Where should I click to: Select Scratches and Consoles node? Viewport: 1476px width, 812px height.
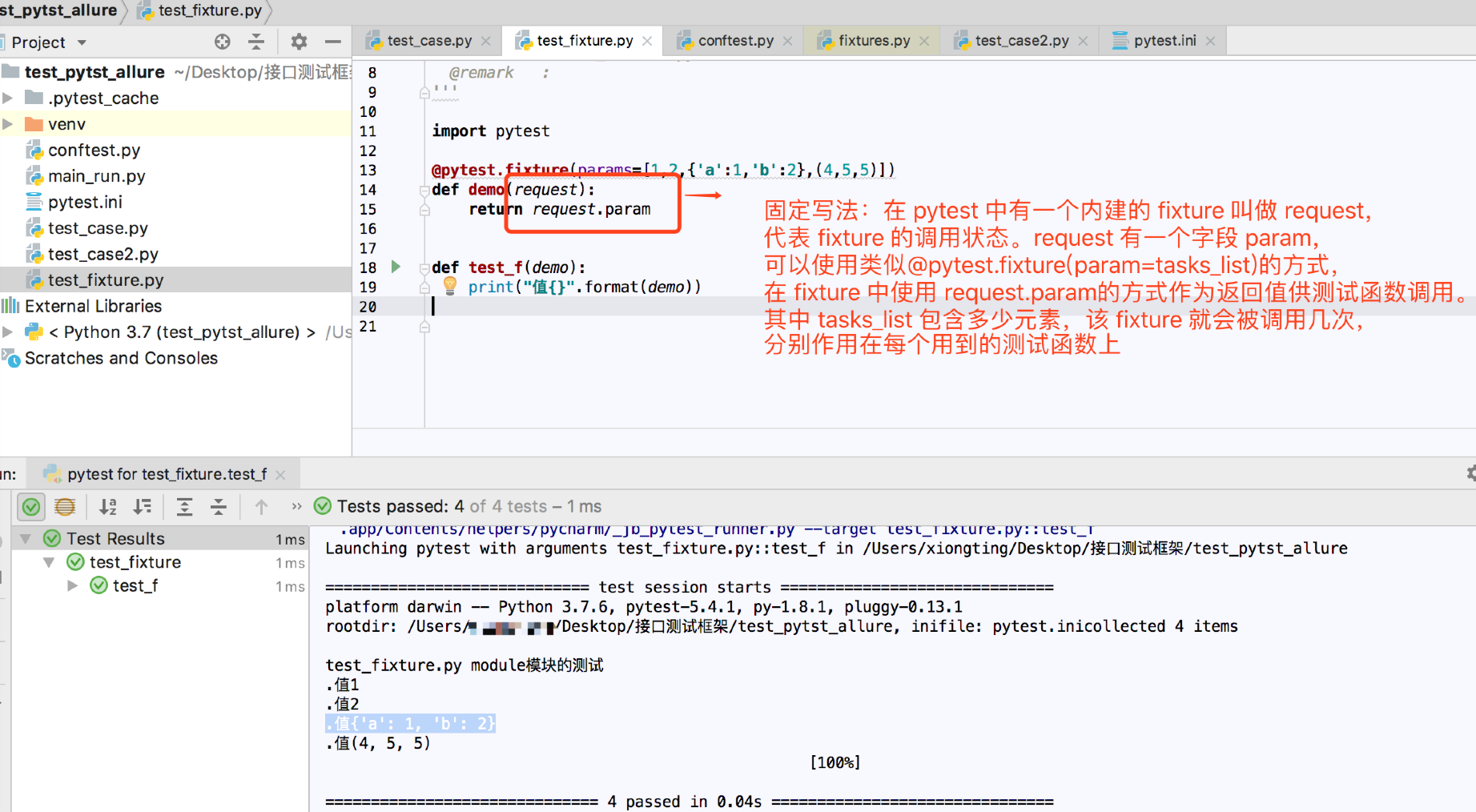point(175,358)
